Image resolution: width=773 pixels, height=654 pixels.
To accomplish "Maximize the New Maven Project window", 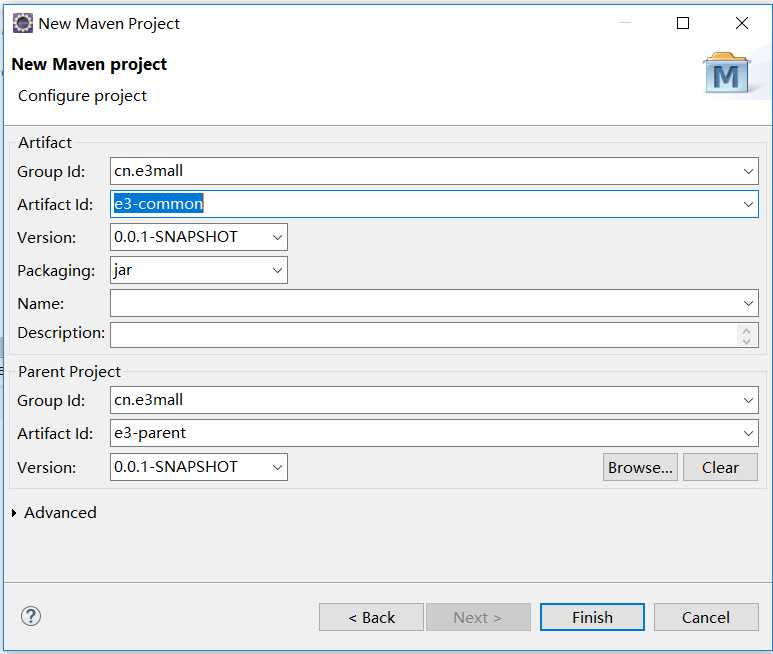I will point(683,23).
